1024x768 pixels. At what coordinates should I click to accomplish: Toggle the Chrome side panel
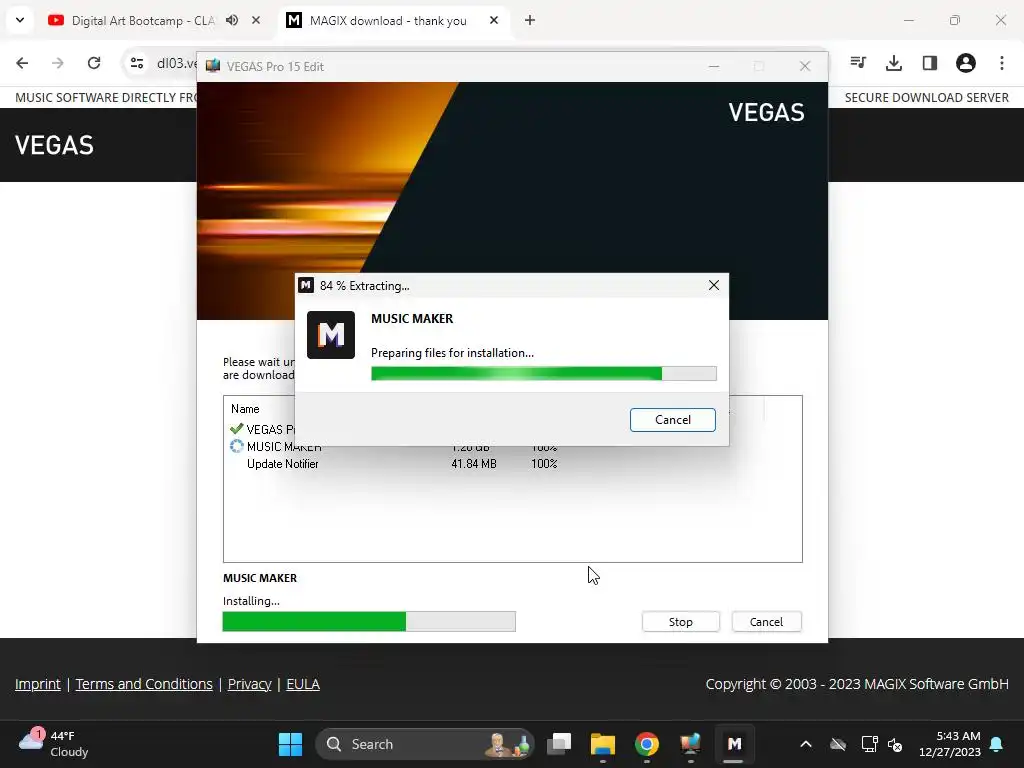tap(930, 63)
